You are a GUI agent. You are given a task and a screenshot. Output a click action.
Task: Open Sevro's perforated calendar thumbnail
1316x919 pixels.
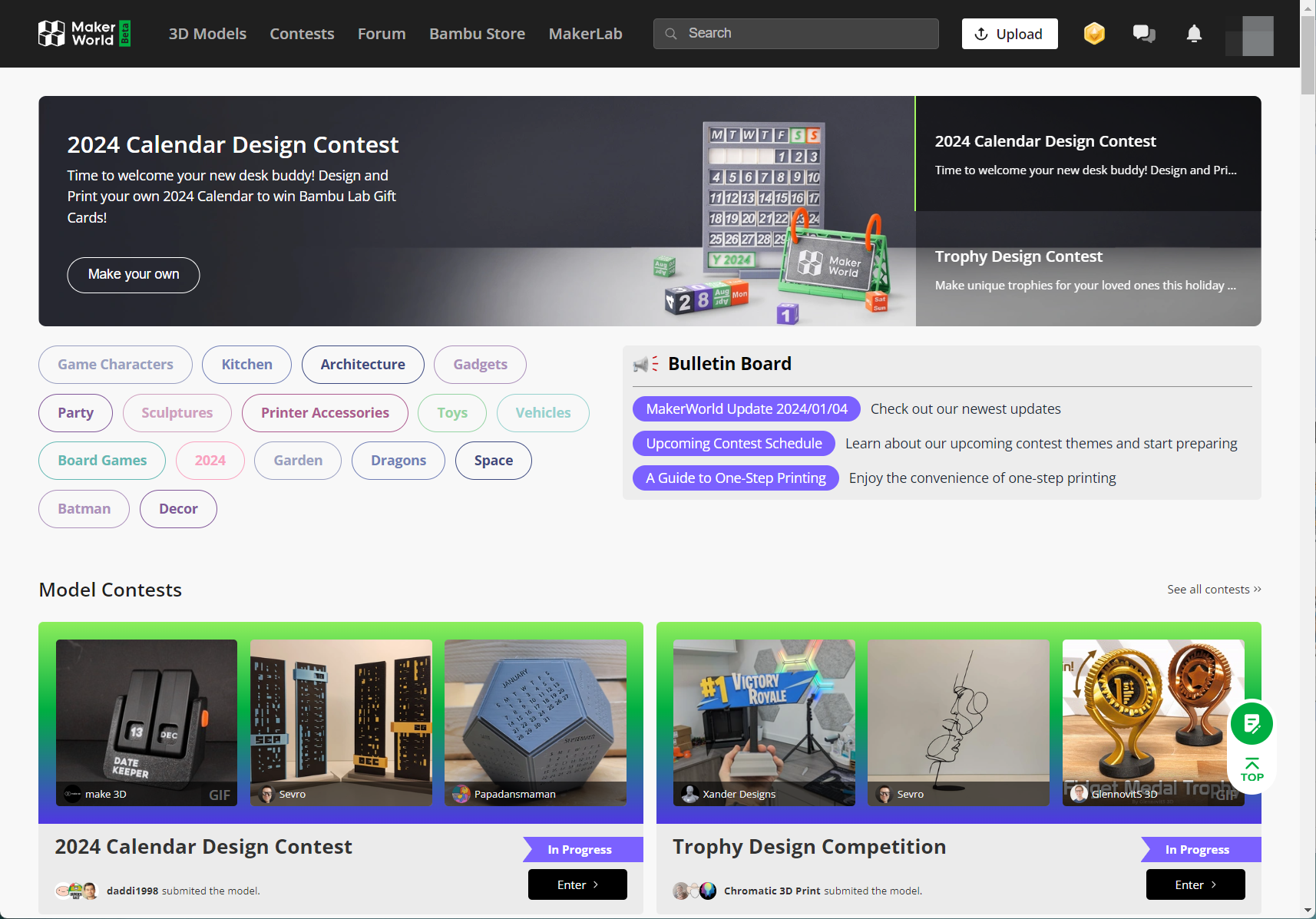tap(341, 722)
